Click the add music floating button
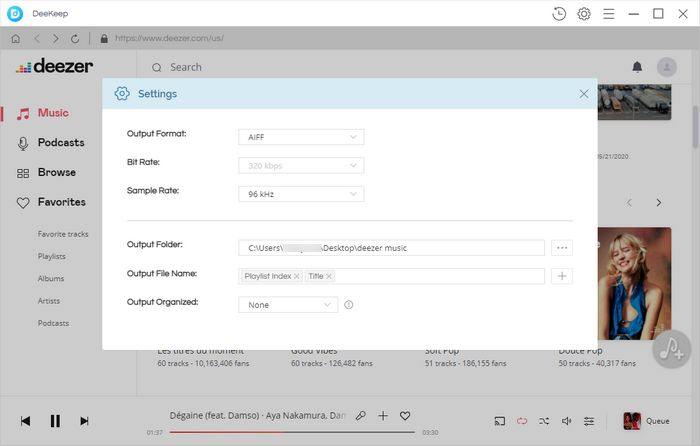The height and width of the screenshot is (446, 700). [x=671, y=349]
